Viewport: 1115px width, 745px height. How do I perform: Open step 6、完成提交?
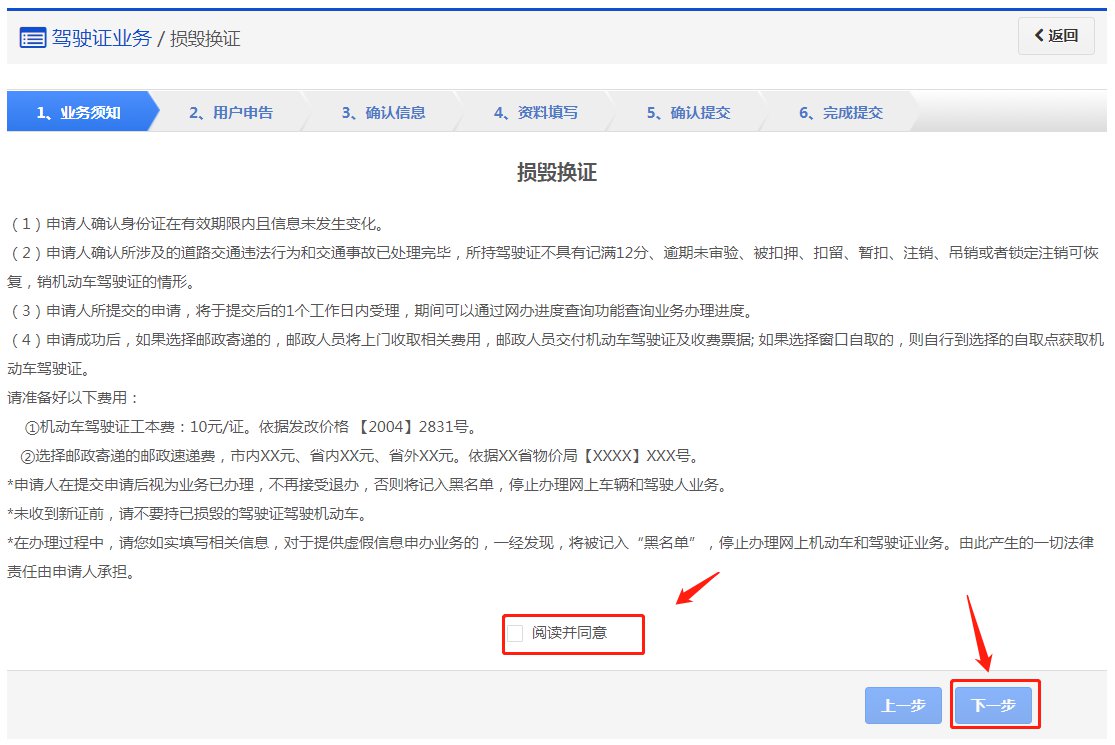840,112
